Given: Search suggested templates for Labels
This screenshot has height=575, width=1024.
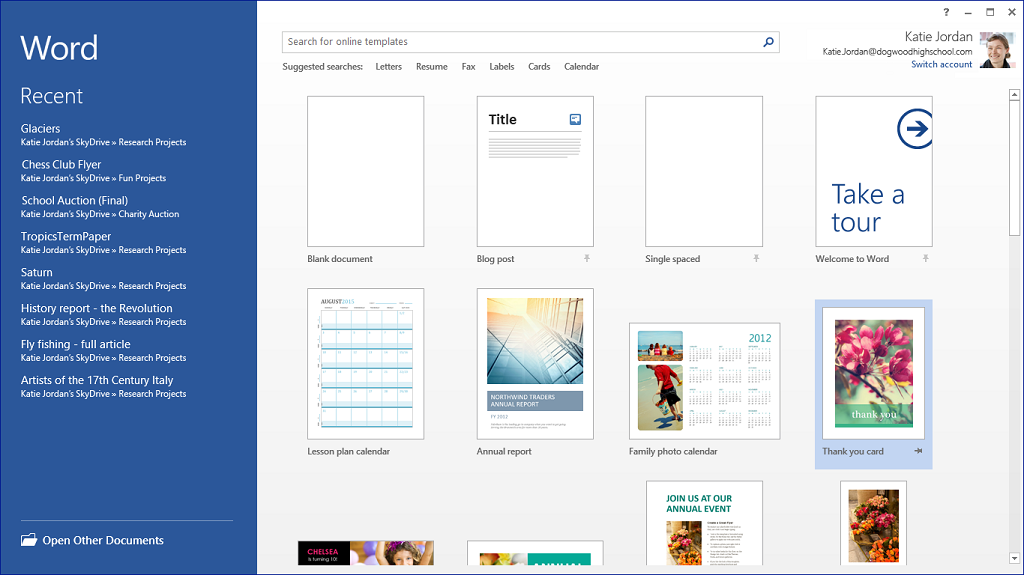Looking at the screenshot, I should 502,67.
